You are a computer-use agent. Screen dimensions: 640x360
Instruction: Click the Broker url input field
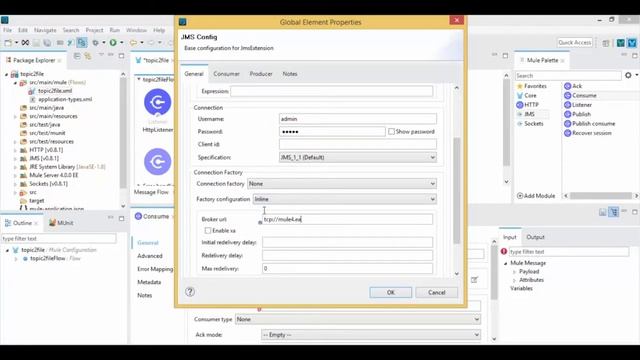[347, 219]
